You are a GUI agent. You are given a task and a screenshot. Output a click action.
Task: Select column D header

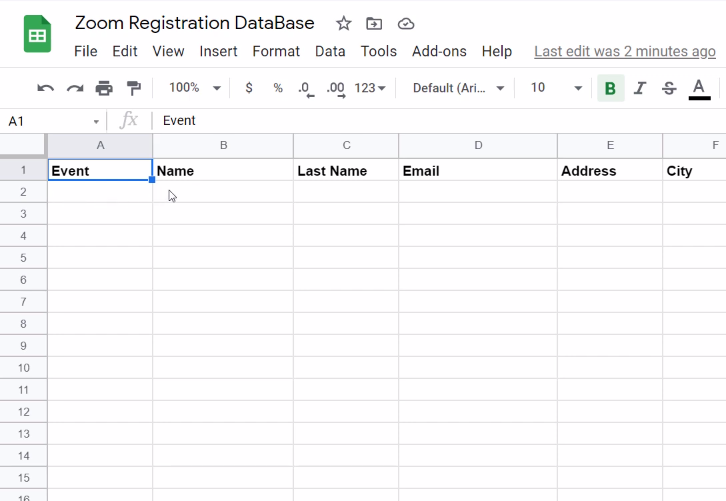coord(478,145)
